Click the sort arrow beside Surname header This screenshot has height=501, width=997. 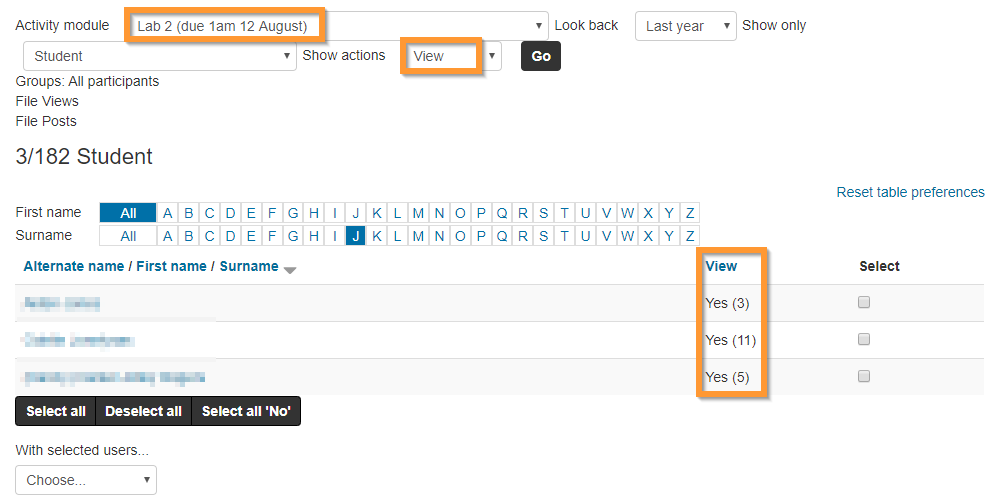pyautogui.click(x=290, y=270)
